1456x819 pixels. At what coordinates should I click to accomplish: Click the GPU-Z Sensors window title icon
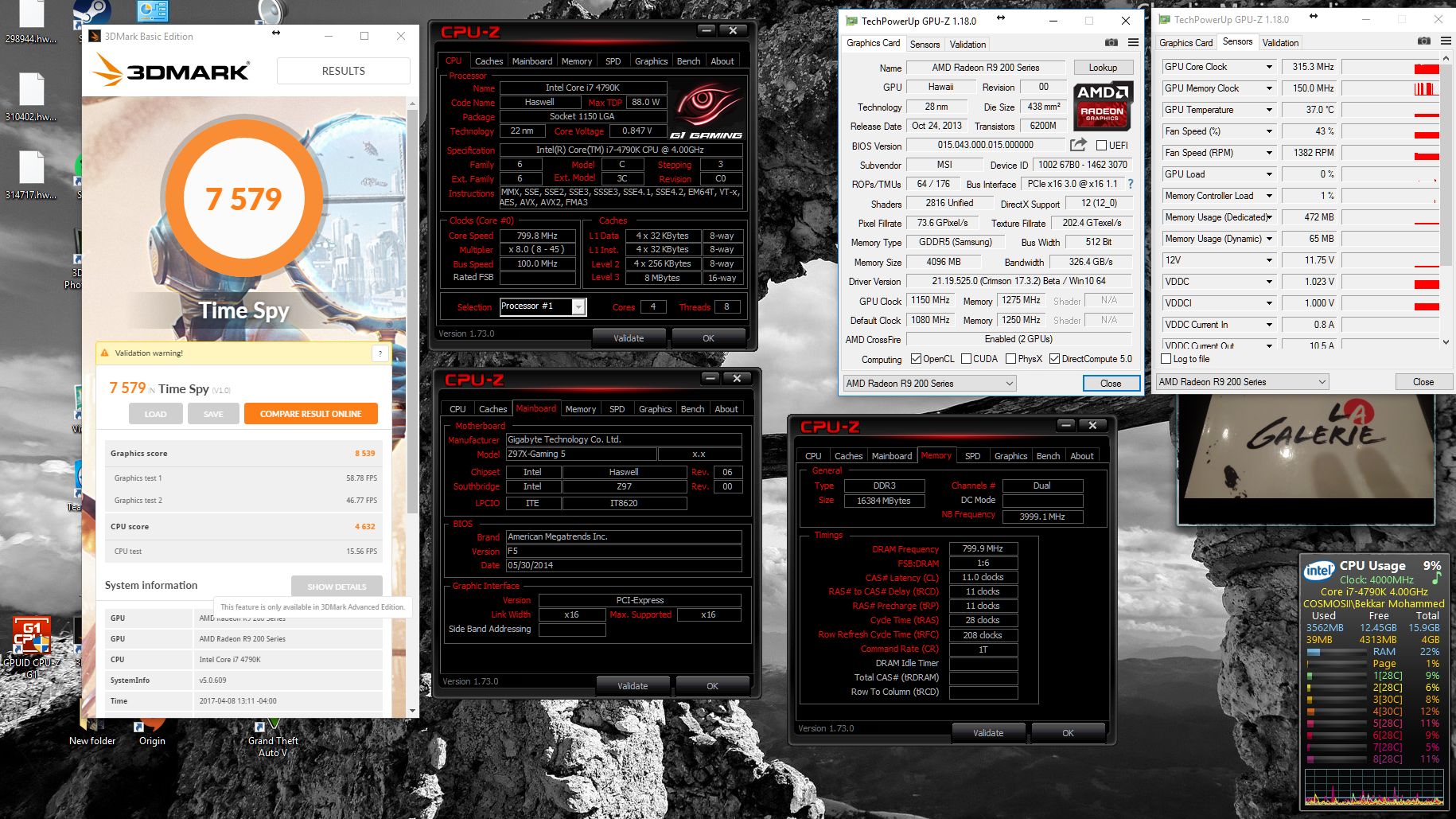[1164, 19]
